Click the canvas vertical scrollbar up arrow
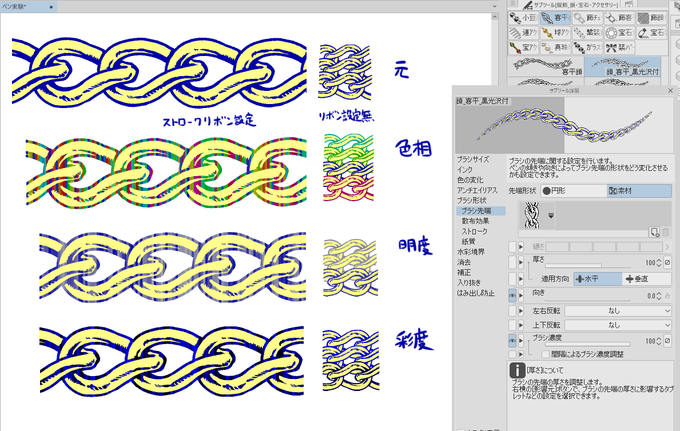The width and height of the screenshot is (680, 431). [495, 16]
